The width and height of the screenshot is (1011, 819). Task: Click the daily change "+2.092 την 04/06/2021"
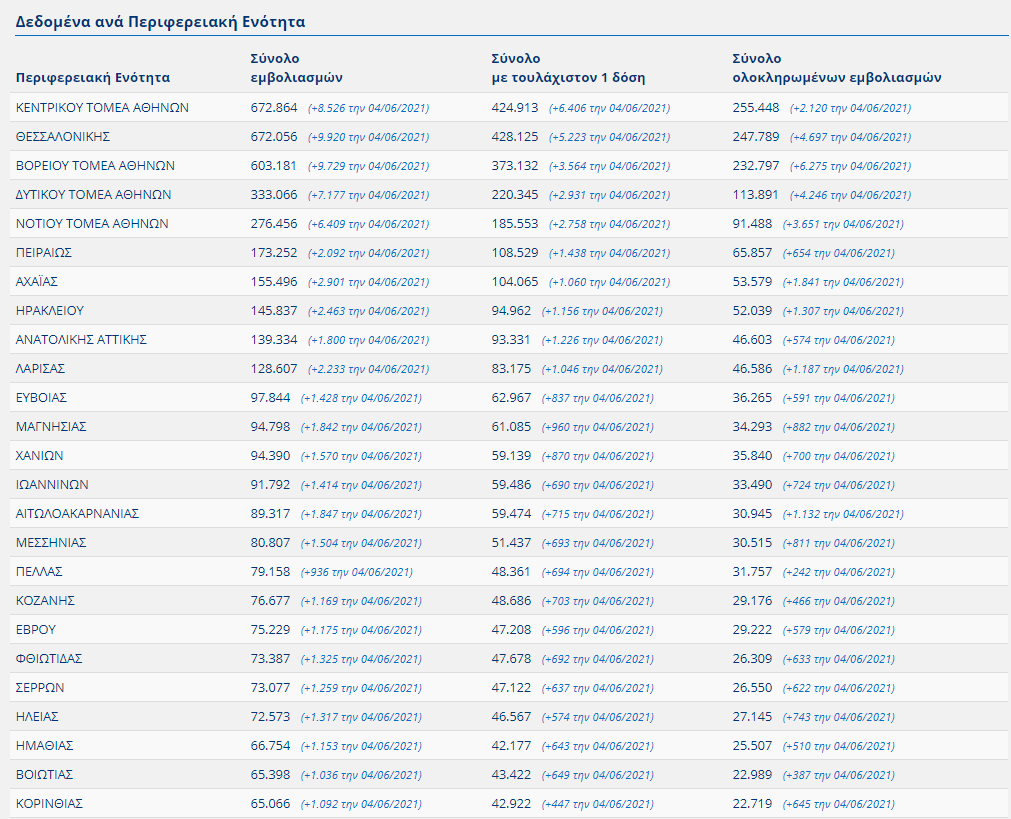tap(369, 253)
